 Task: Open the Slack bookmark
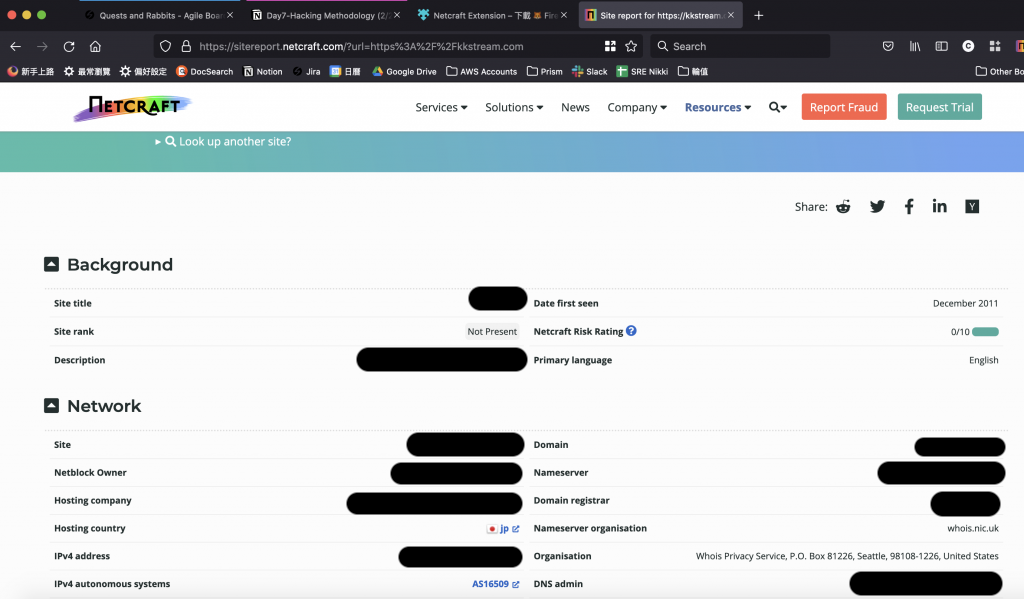coord(590,71)
